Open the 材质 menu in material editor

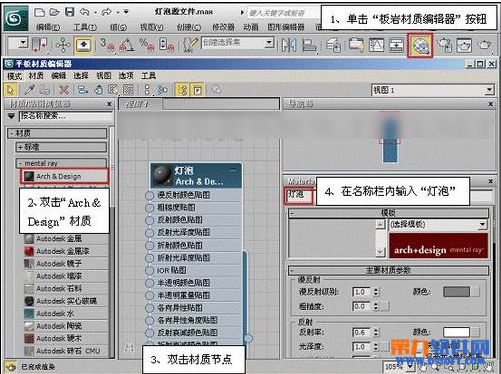coord(36,76)
